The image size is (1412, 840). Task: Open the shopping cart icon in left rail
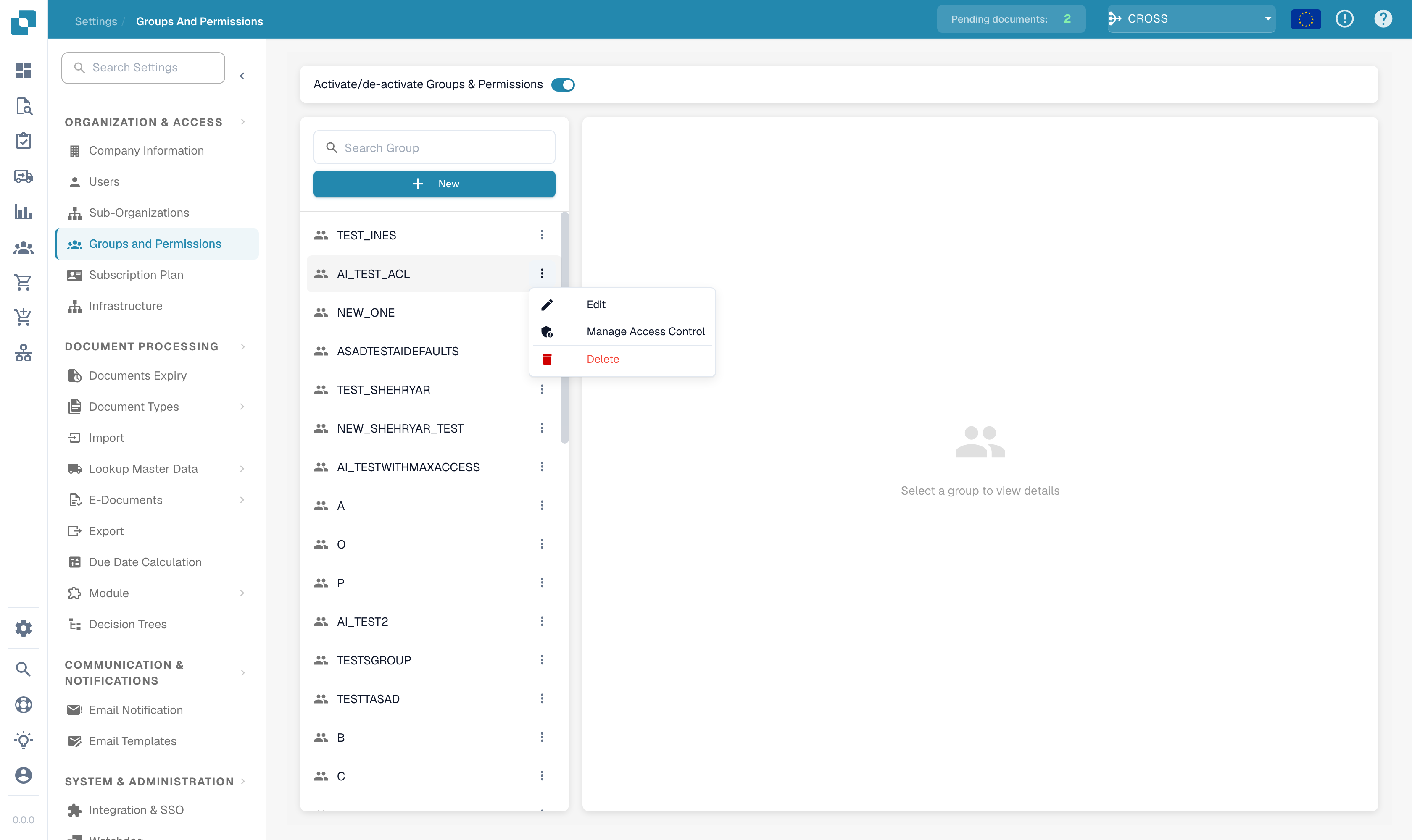(23, 282)
